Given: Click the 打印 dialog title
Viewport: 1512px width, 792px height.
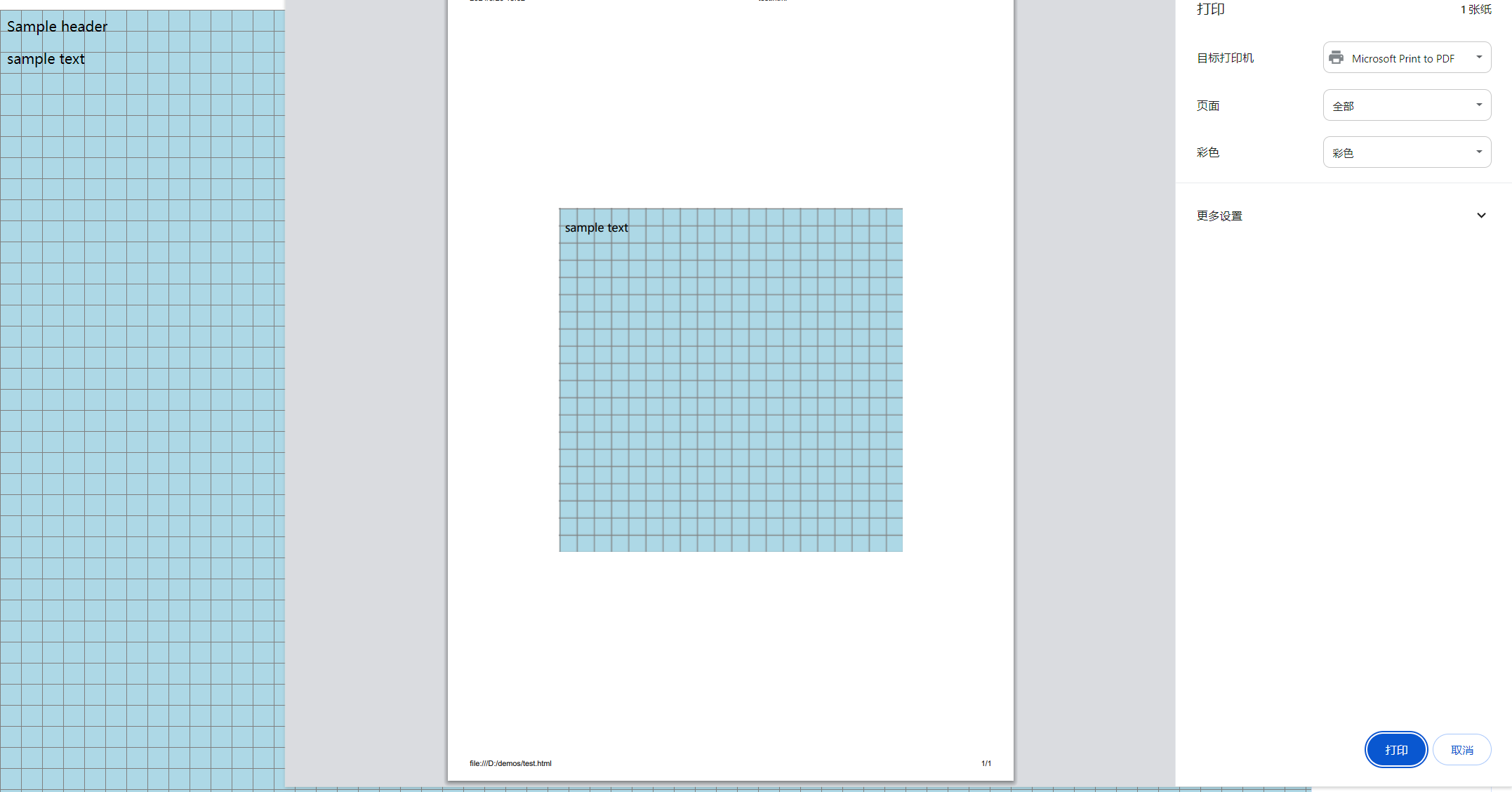Looking at the screenshot, I should pos(1211,9).
